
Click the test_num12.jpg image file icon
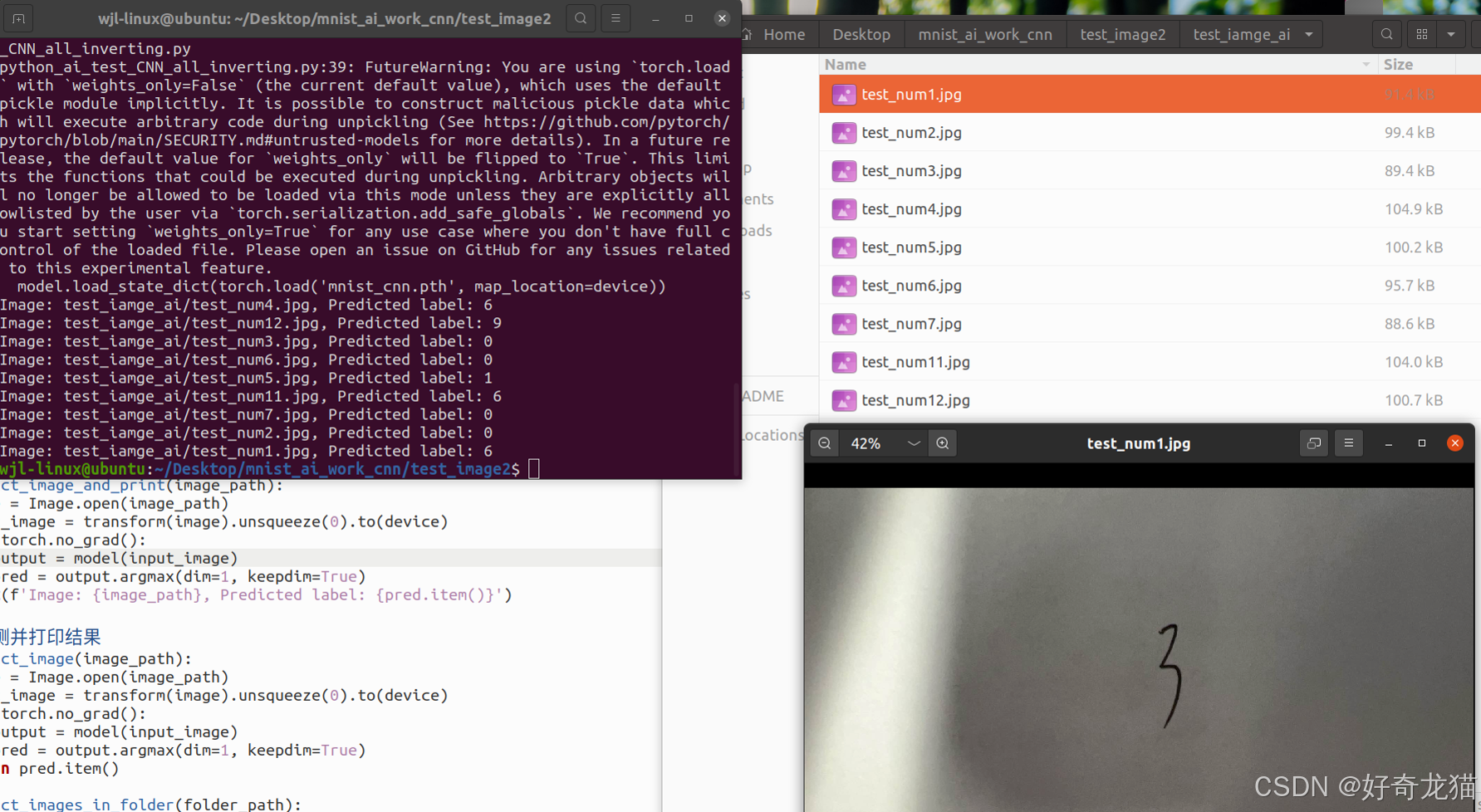(x=844, y=400)
